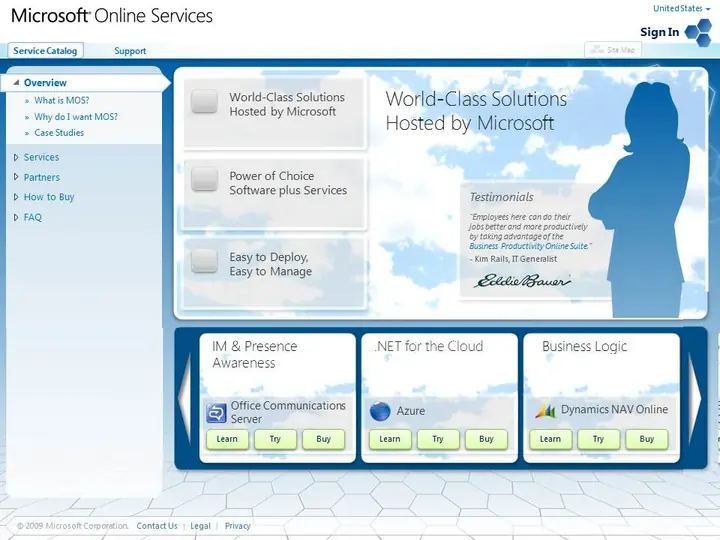Open the Privacy footer link

pyautogui.click(x=237, y=526)
